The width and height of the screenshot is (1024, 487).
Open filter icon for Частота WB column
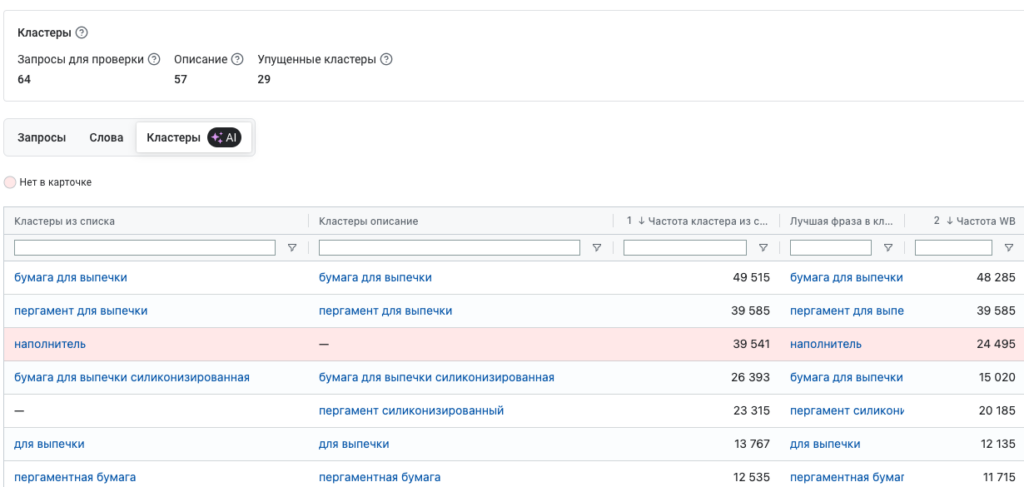(1008, 248)
